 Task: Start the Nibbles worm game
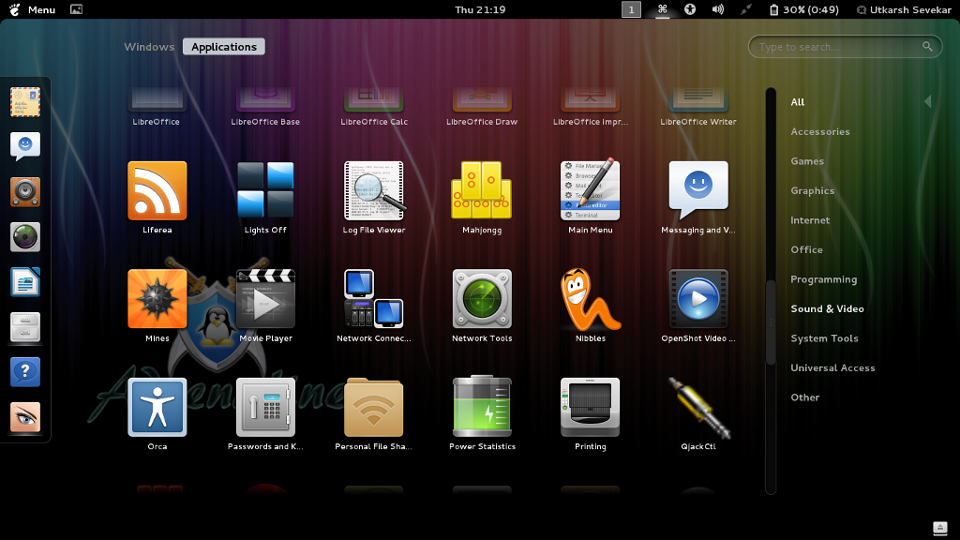590,299
